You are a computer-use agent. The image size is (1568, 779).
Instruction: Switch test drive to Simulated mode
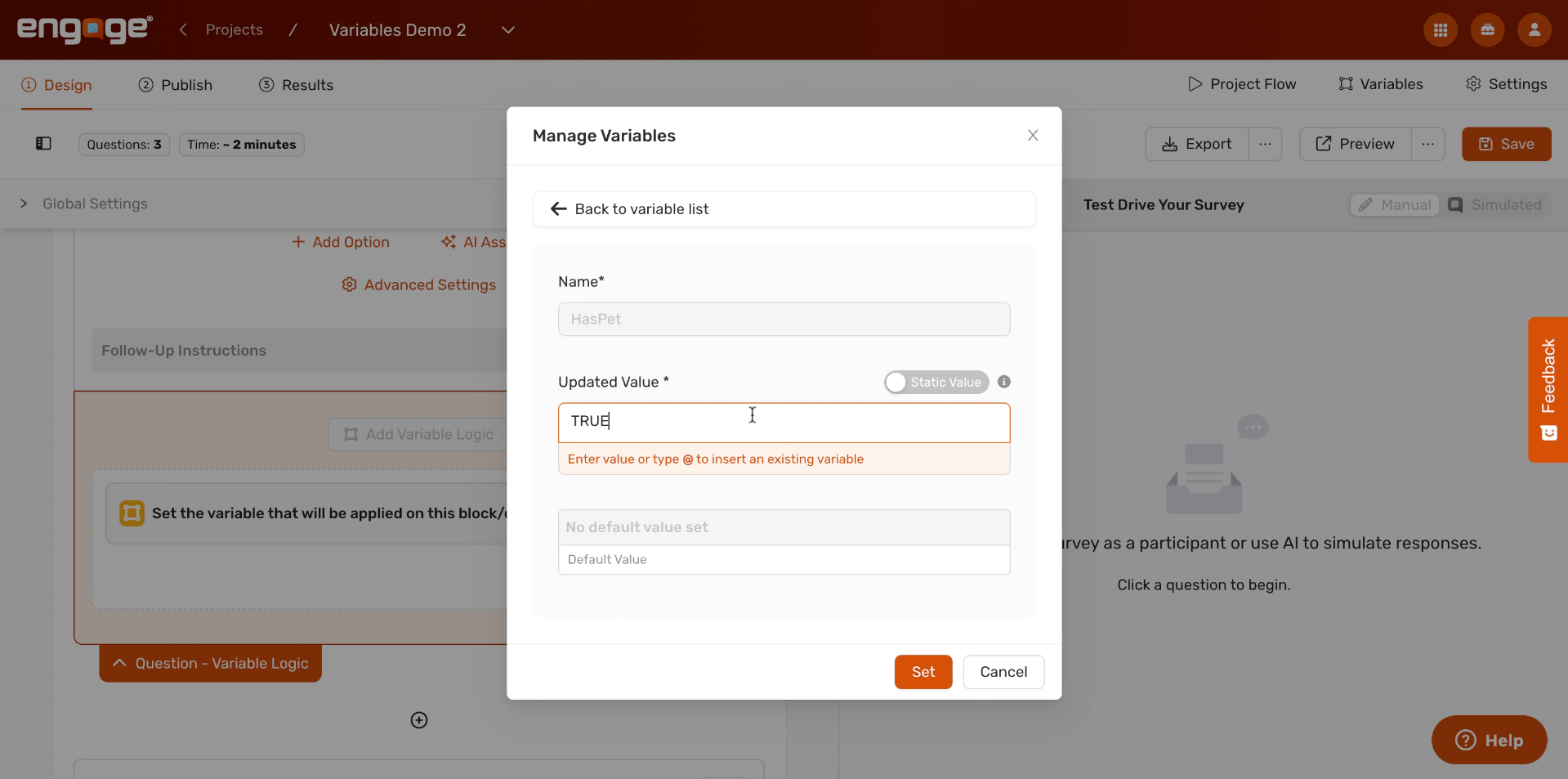[1495, 205]
